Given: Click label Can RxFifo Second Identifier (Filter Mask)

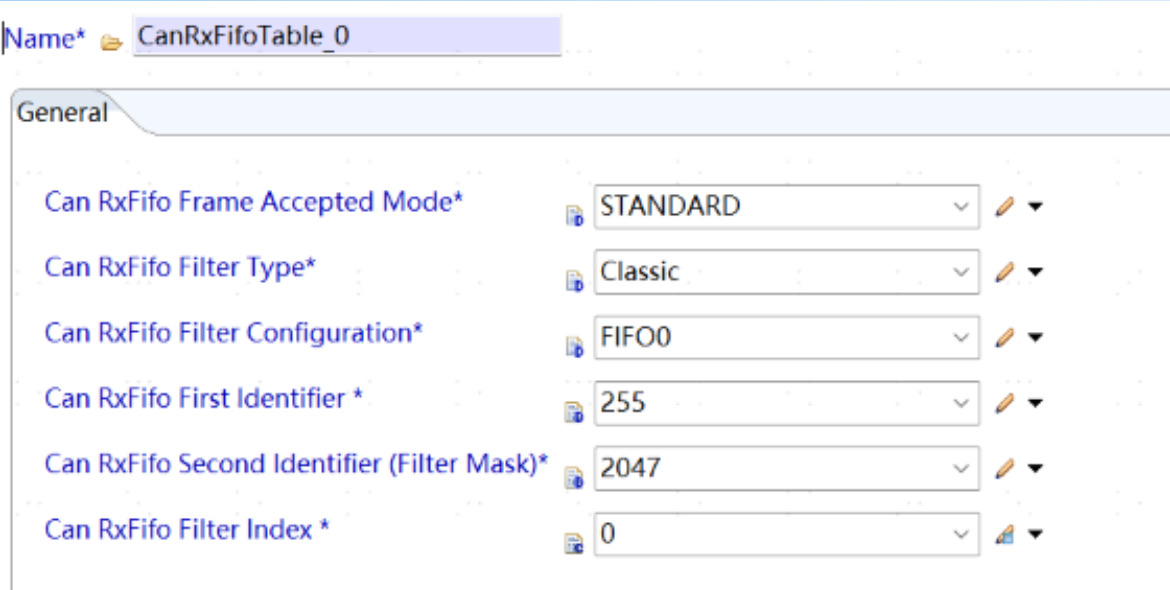Looking at the screenshot, I should 296,465.
